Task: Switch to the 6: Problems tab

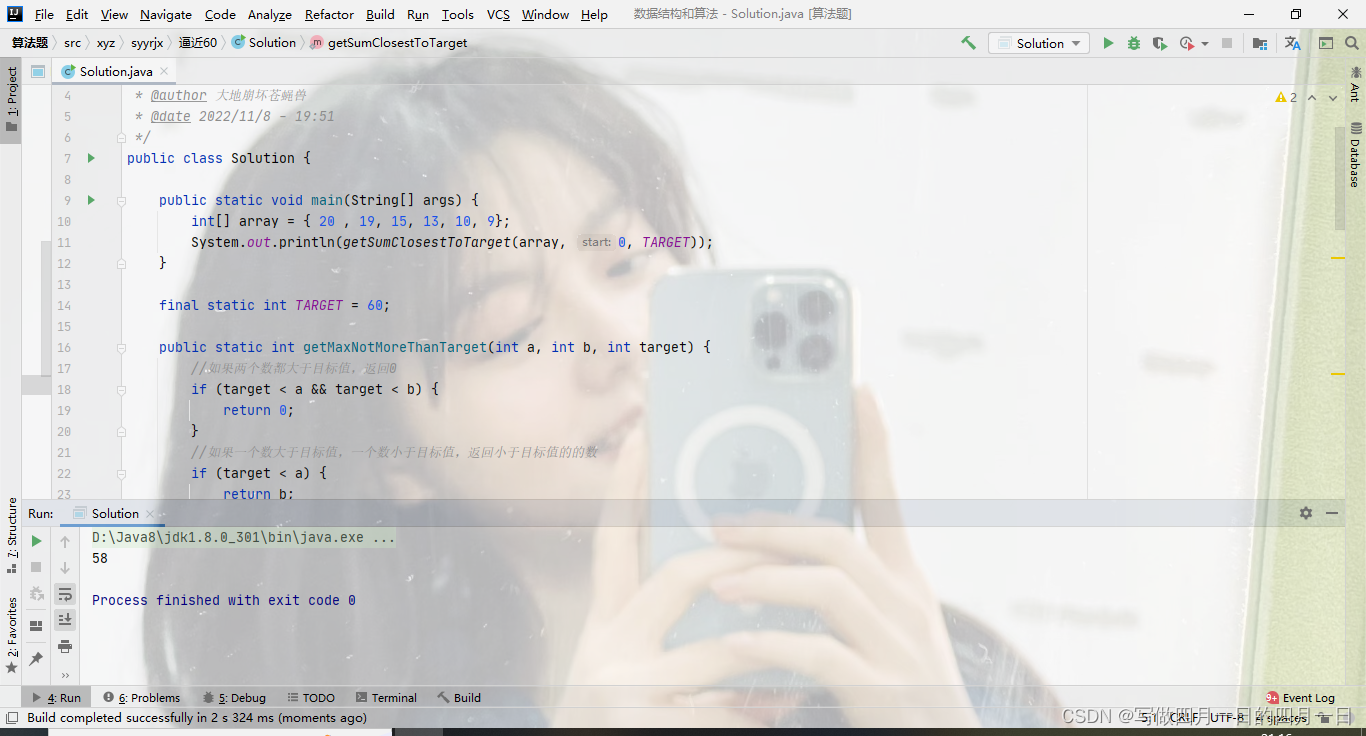Action: [x=141, y=698]
